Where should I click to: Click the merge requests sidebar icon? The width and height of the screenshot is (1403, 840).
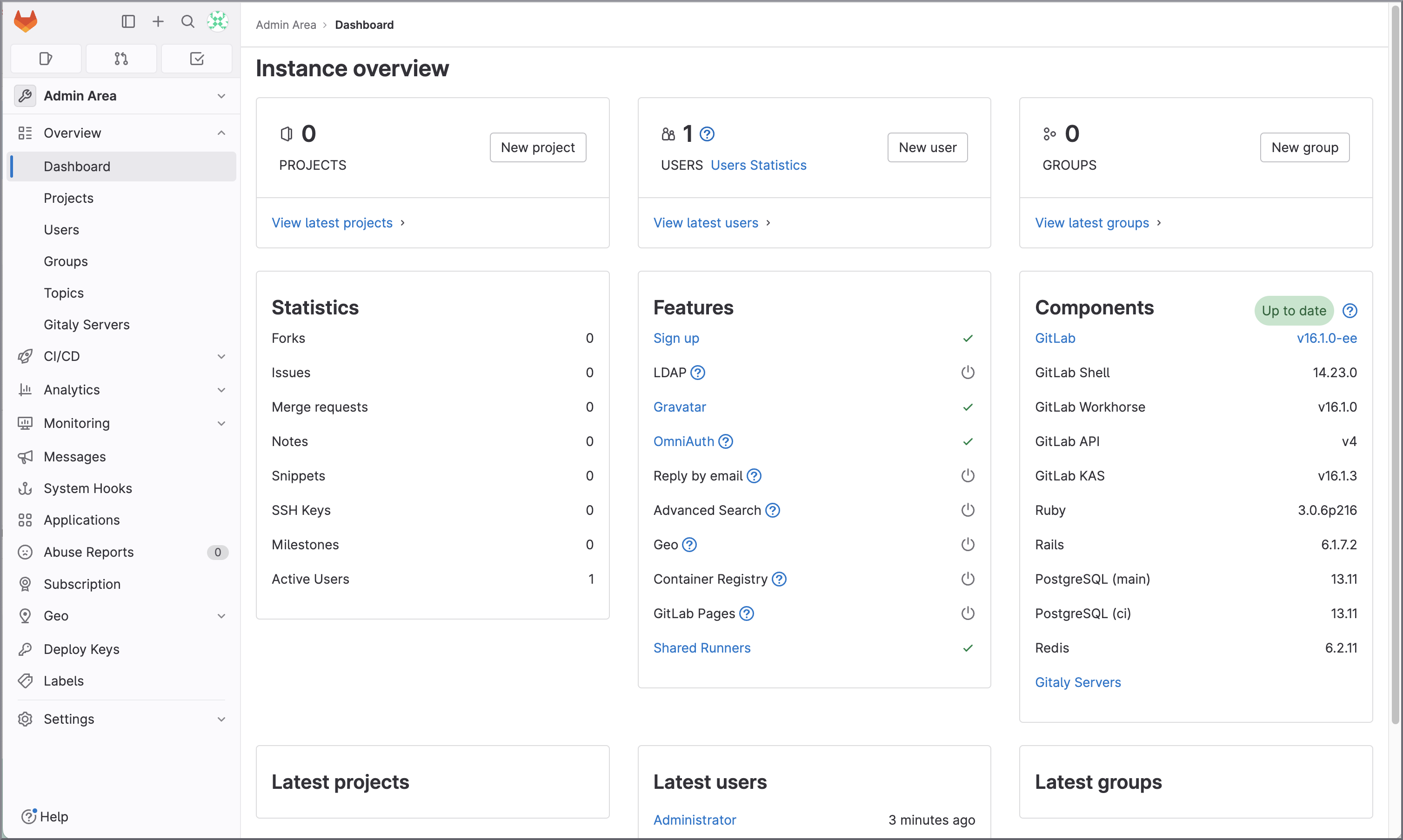tap(121, 58)
